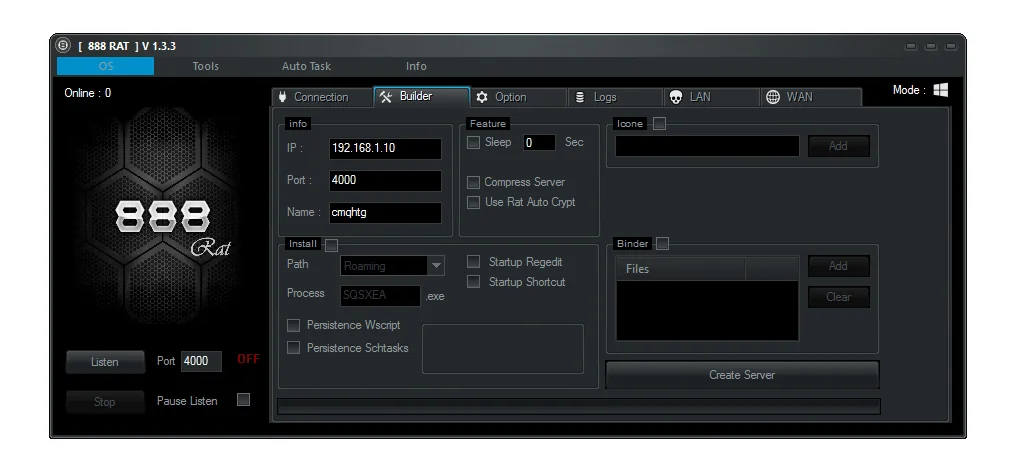Click the plug icon on Connection tab
1012x476 pixels.
[x=283, y=97]
